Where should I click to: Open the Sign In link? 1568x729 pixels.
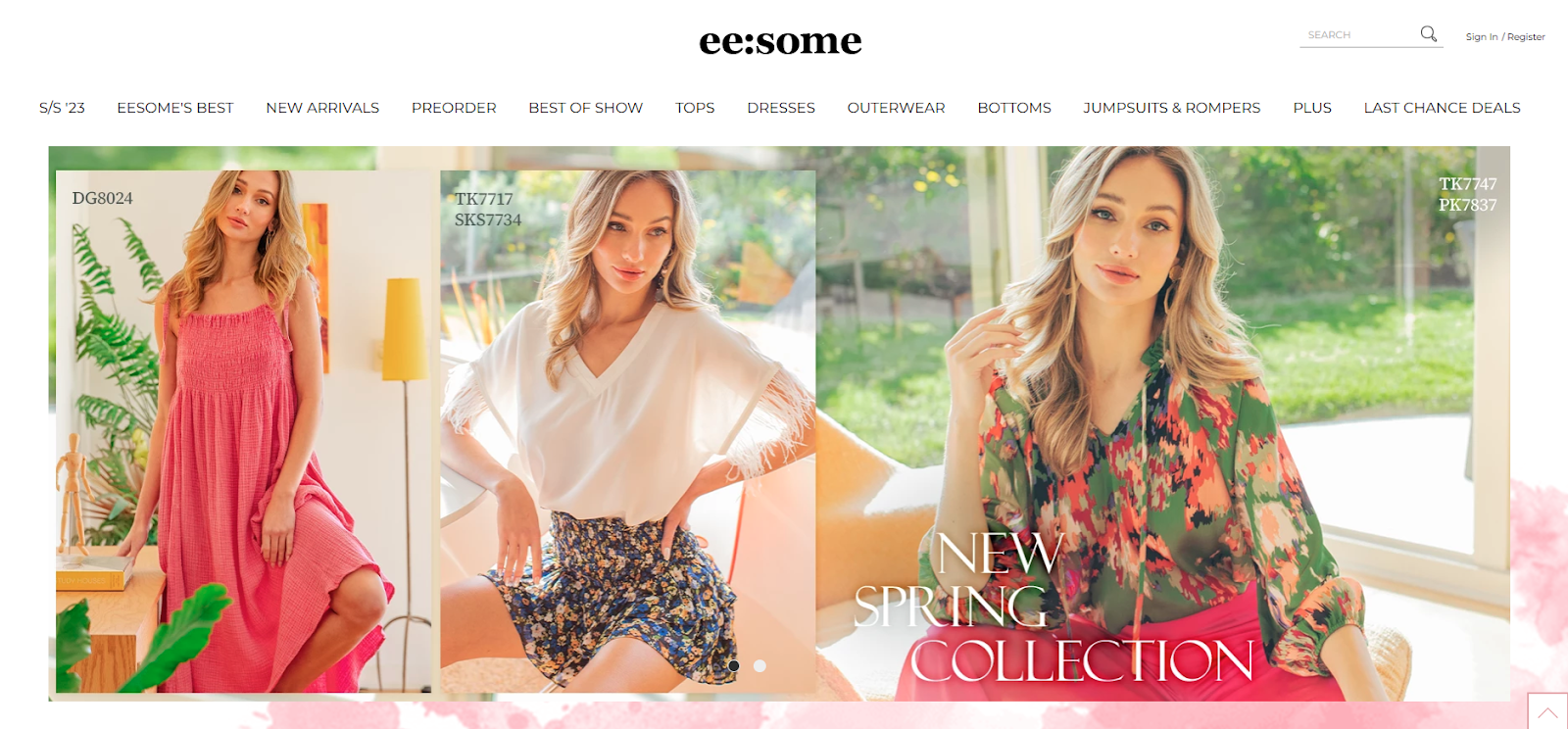tap(1481, 37)
